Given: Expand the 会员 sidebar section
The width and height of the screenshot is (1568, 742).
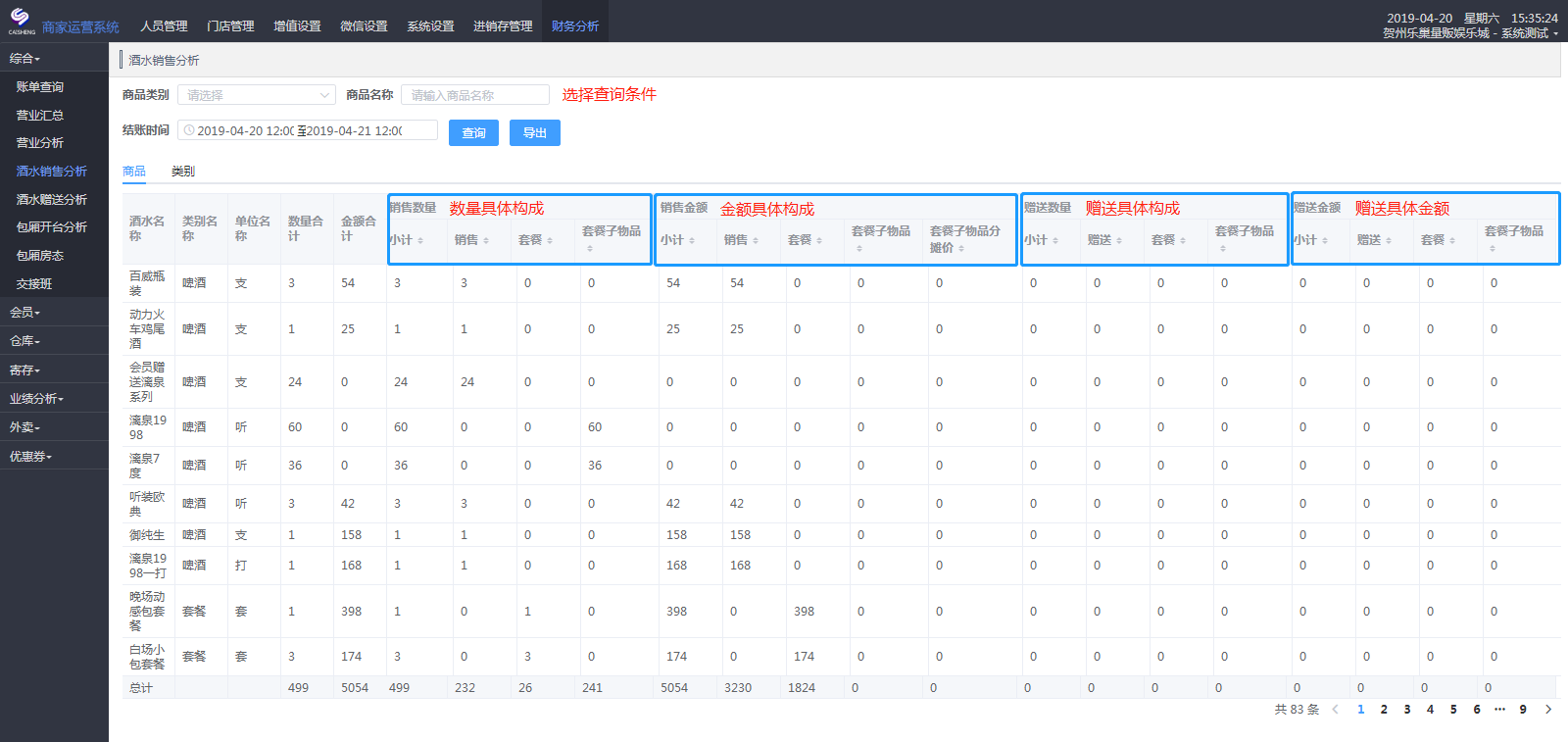Looking at the screenshot, I should [54, 313].
